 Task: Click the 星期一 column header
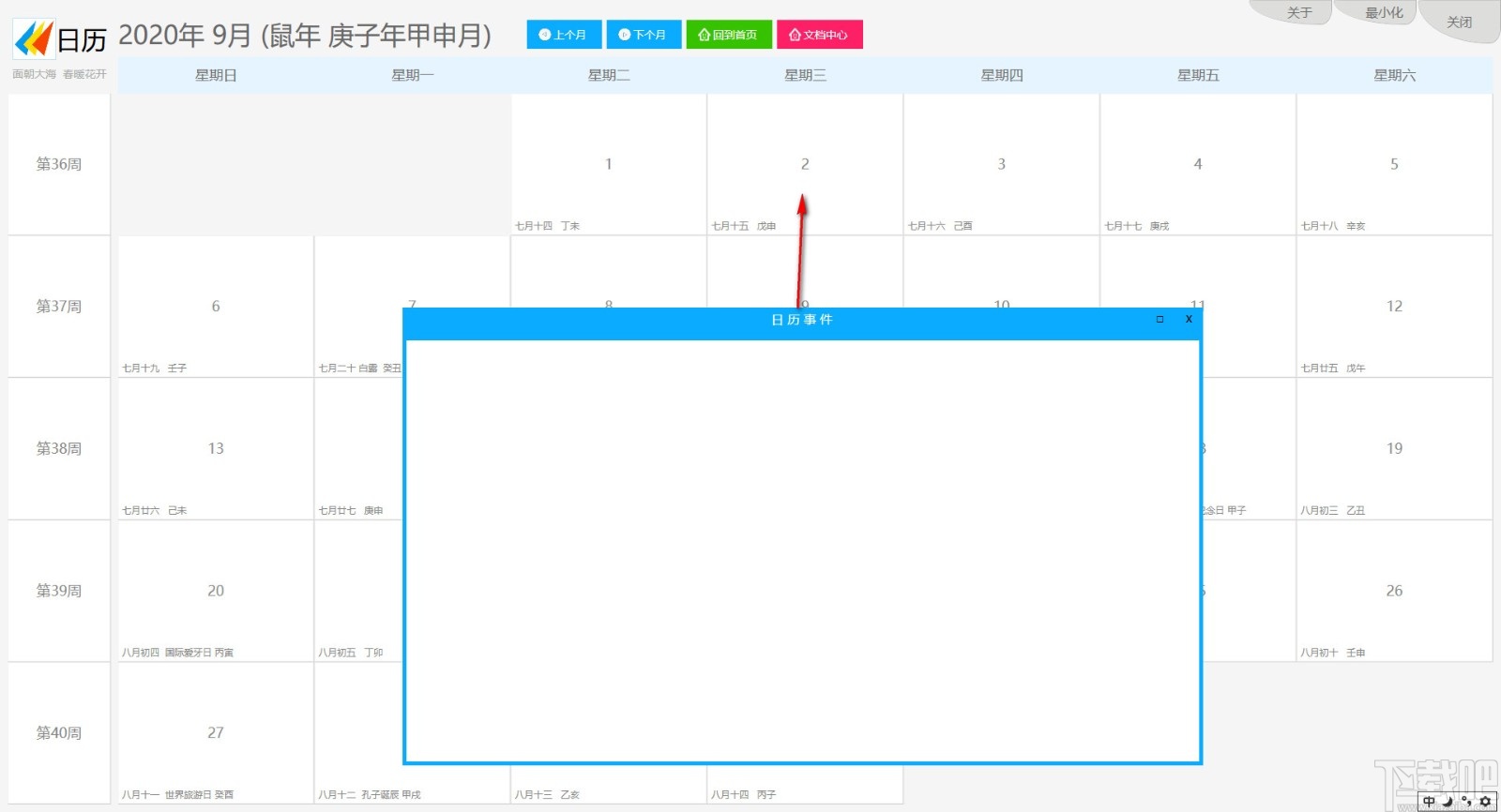413,75
